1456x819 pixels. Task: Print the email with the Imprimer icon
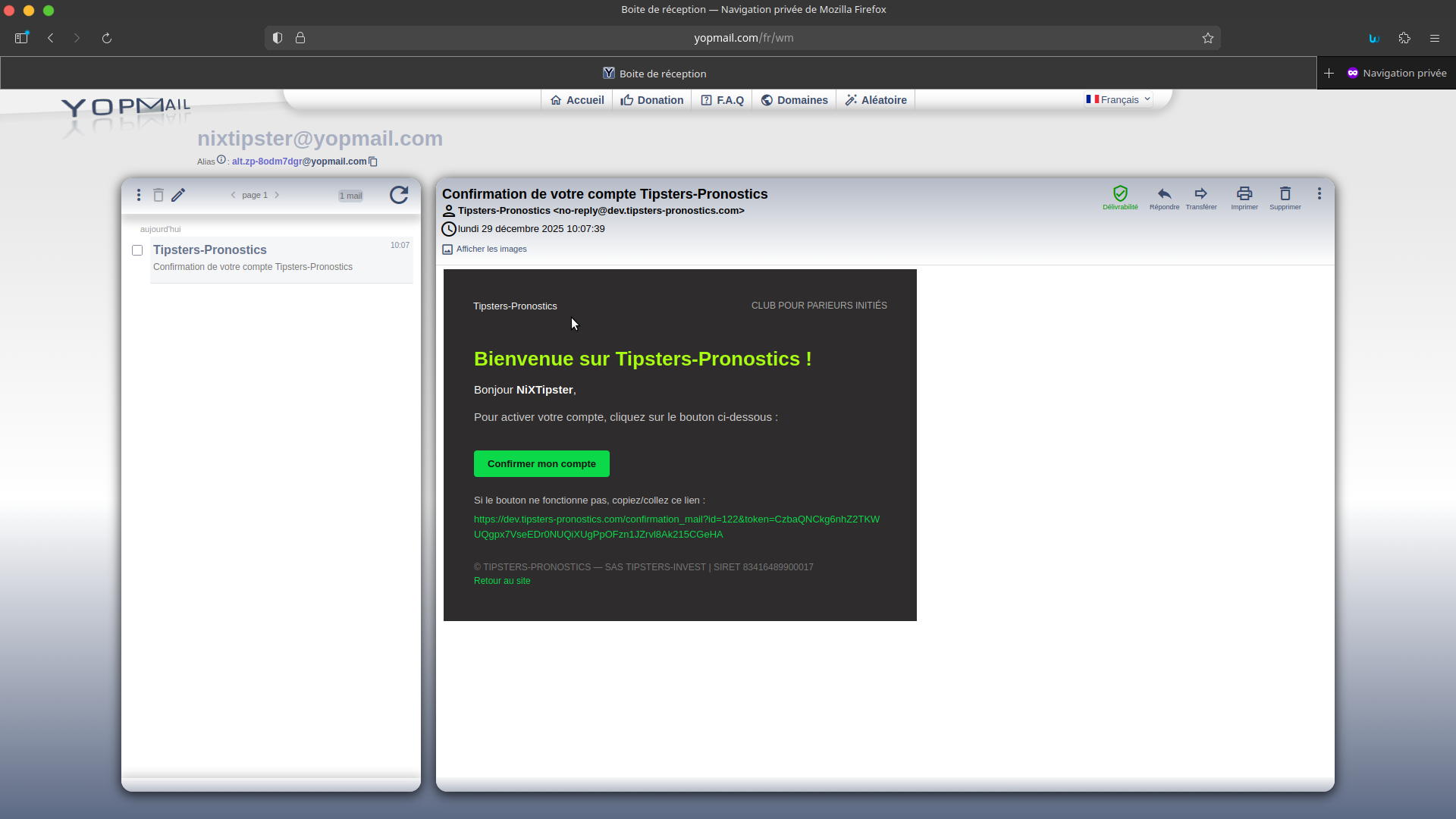pyautogui.click(x=1244, y=194)
